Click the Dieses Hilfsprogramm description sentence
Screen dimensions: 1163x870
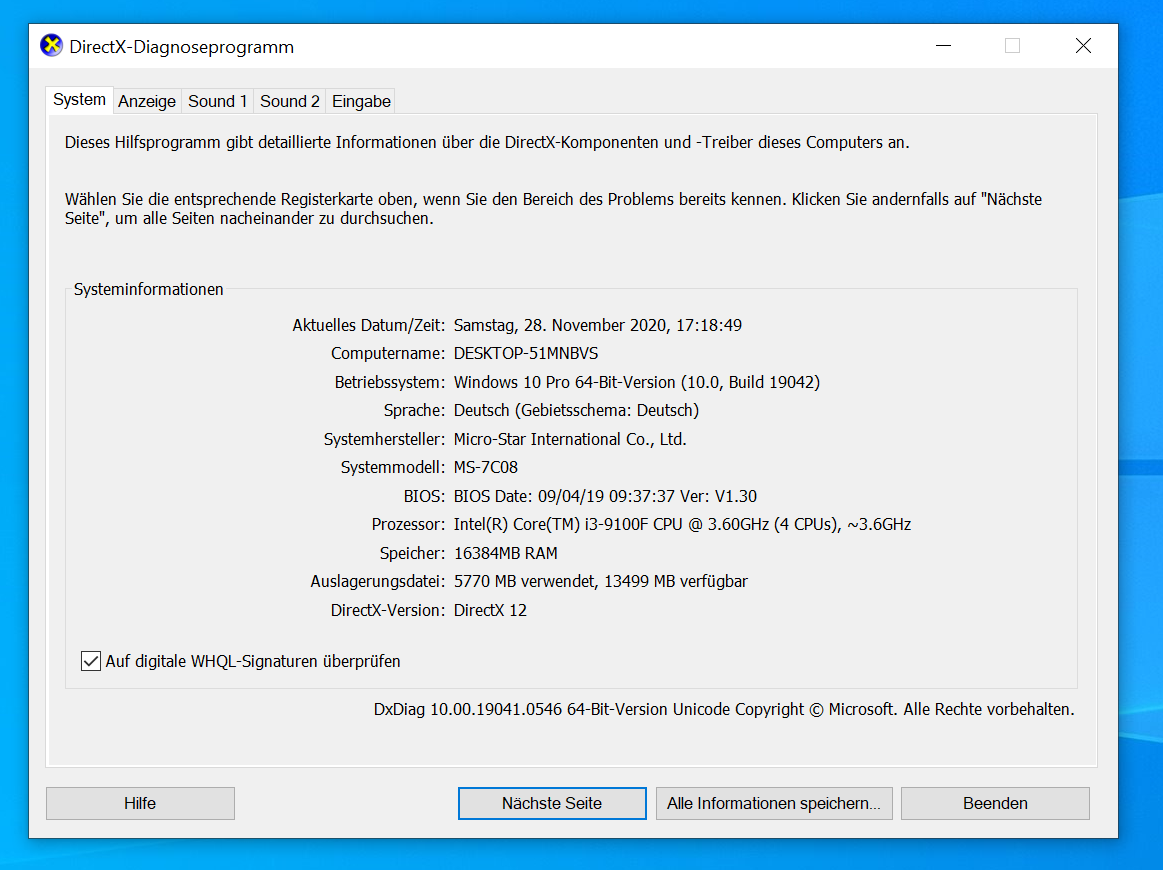[x=487, y=142]
